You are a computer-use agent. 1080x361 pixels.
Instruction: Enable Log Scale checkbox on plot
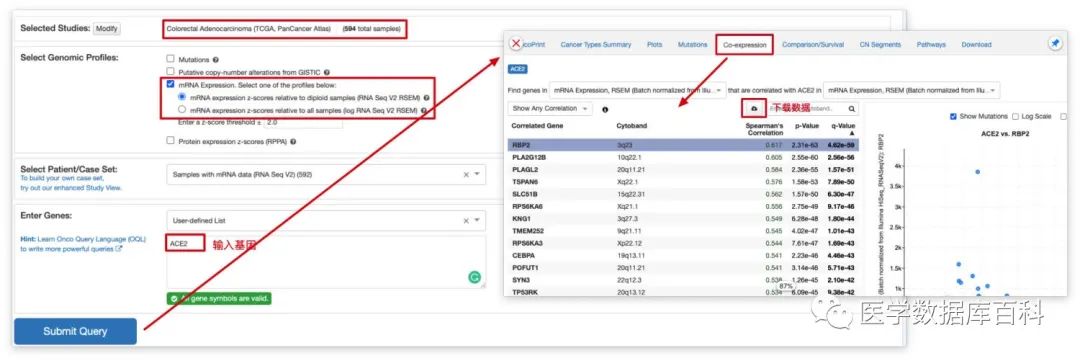pos(1016,116)
